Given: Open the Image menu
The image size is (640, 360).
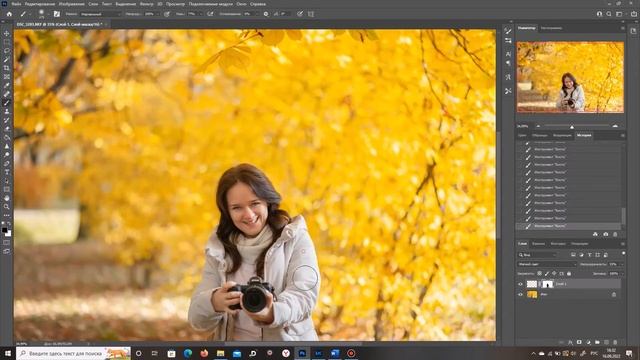Looking at the screenshot, I should click(x=71, y=4).
